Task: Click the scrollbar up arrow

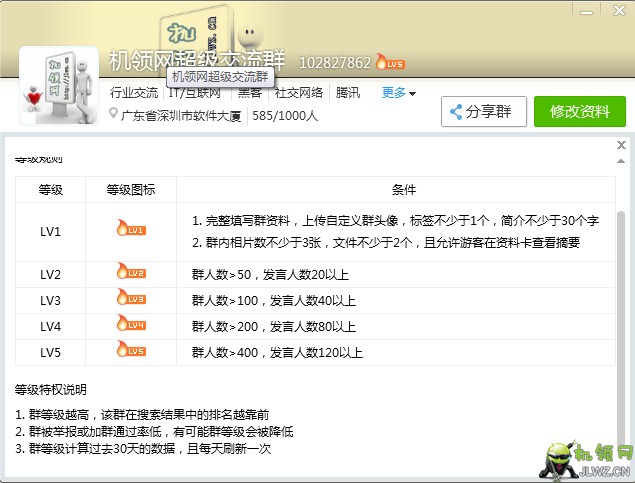Action: click(x=621, y=161)
